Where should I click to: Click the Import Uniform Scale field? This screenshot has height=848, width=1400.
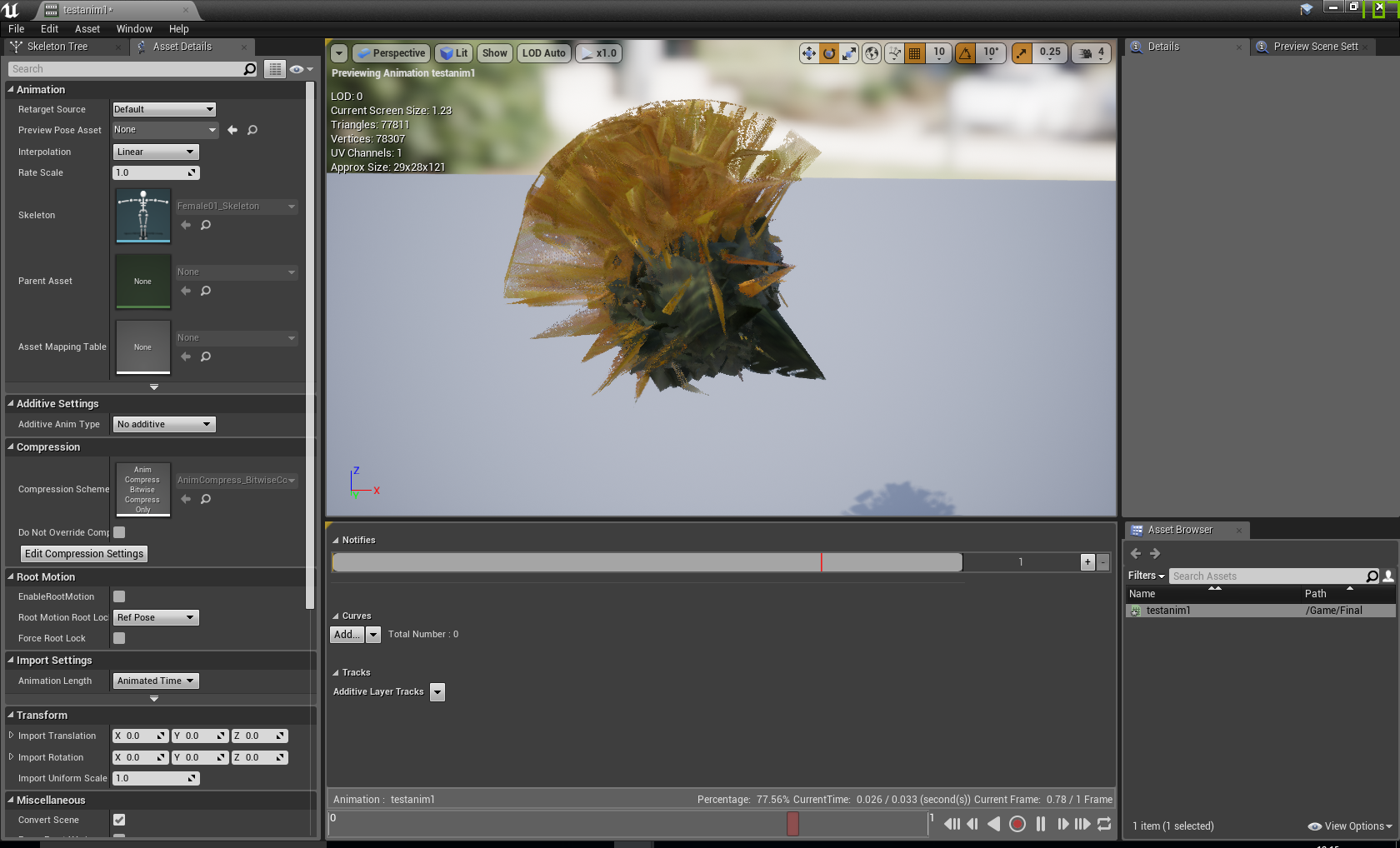tap(156, 778)
